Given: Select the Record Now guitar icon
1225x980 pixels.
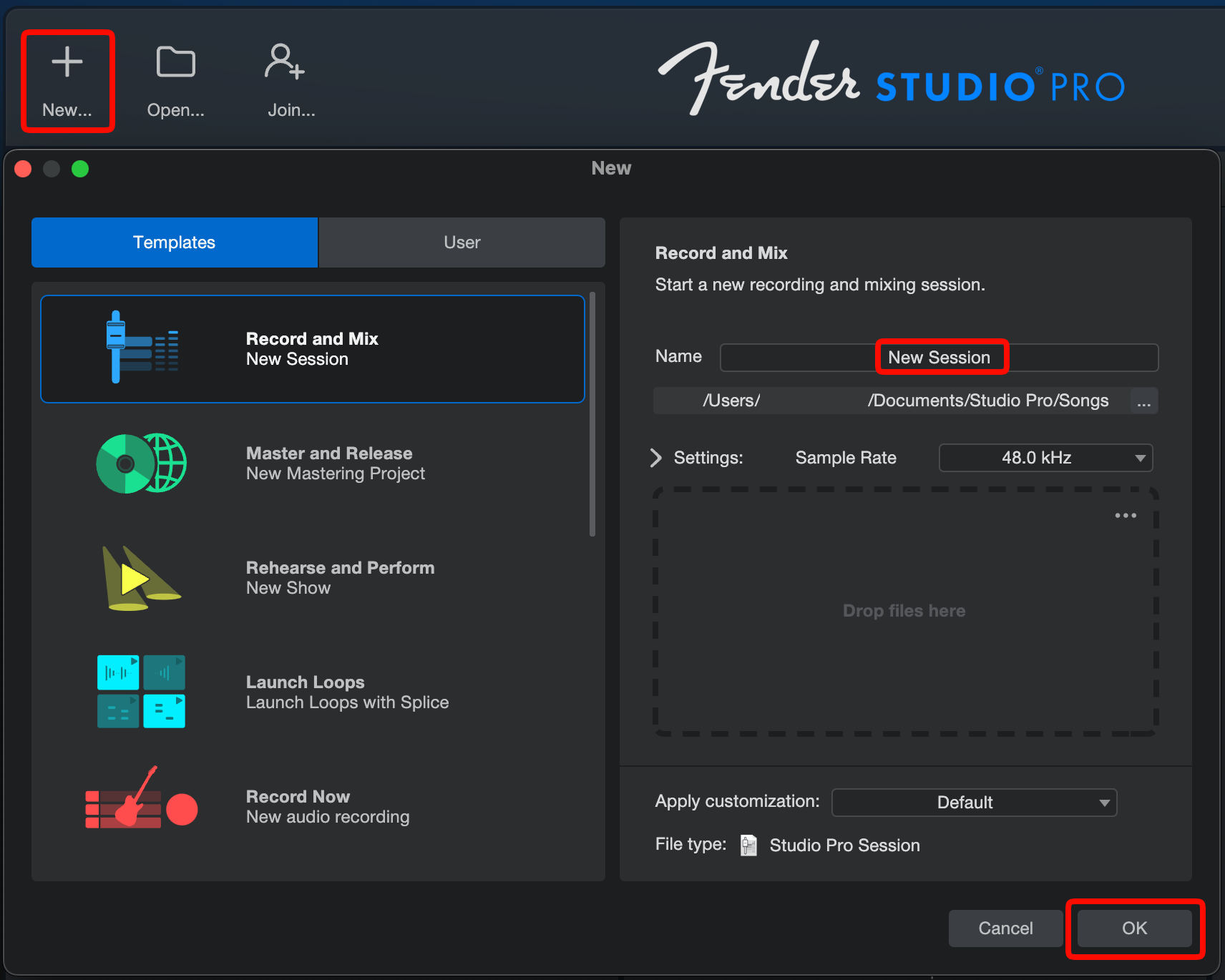Looking at the screenshot, I should click(142, 798).
